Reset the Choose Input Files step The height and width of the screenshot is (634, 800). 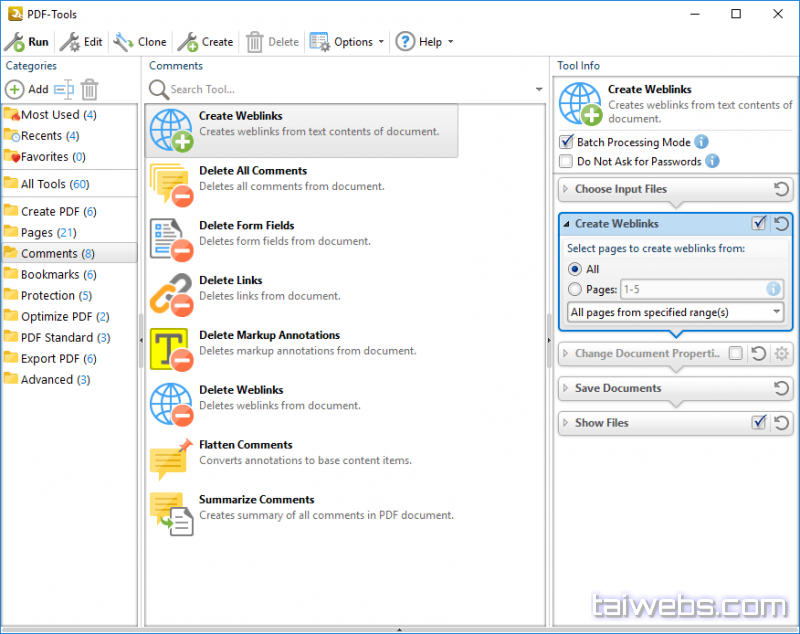pos(782,189)
